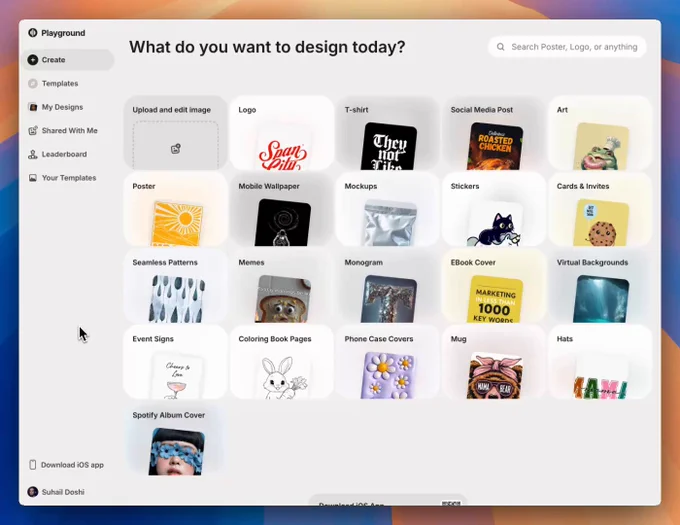Click the My Designs sidebar icon
The image size is (680, 525).
[x=33, y=107]
